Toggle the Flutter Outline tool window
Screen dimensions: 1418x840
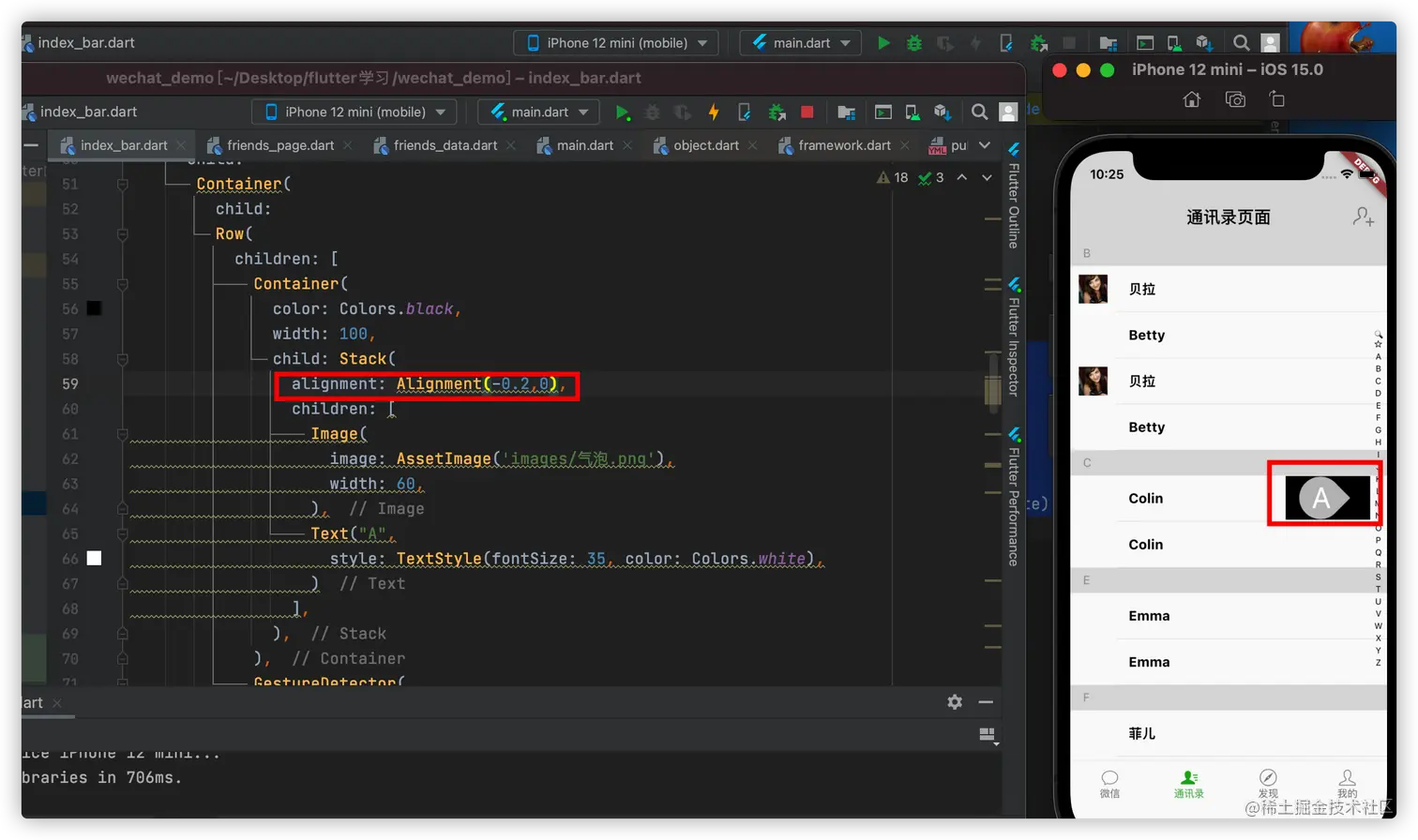pyautogui.click(x=1014, y=196)
